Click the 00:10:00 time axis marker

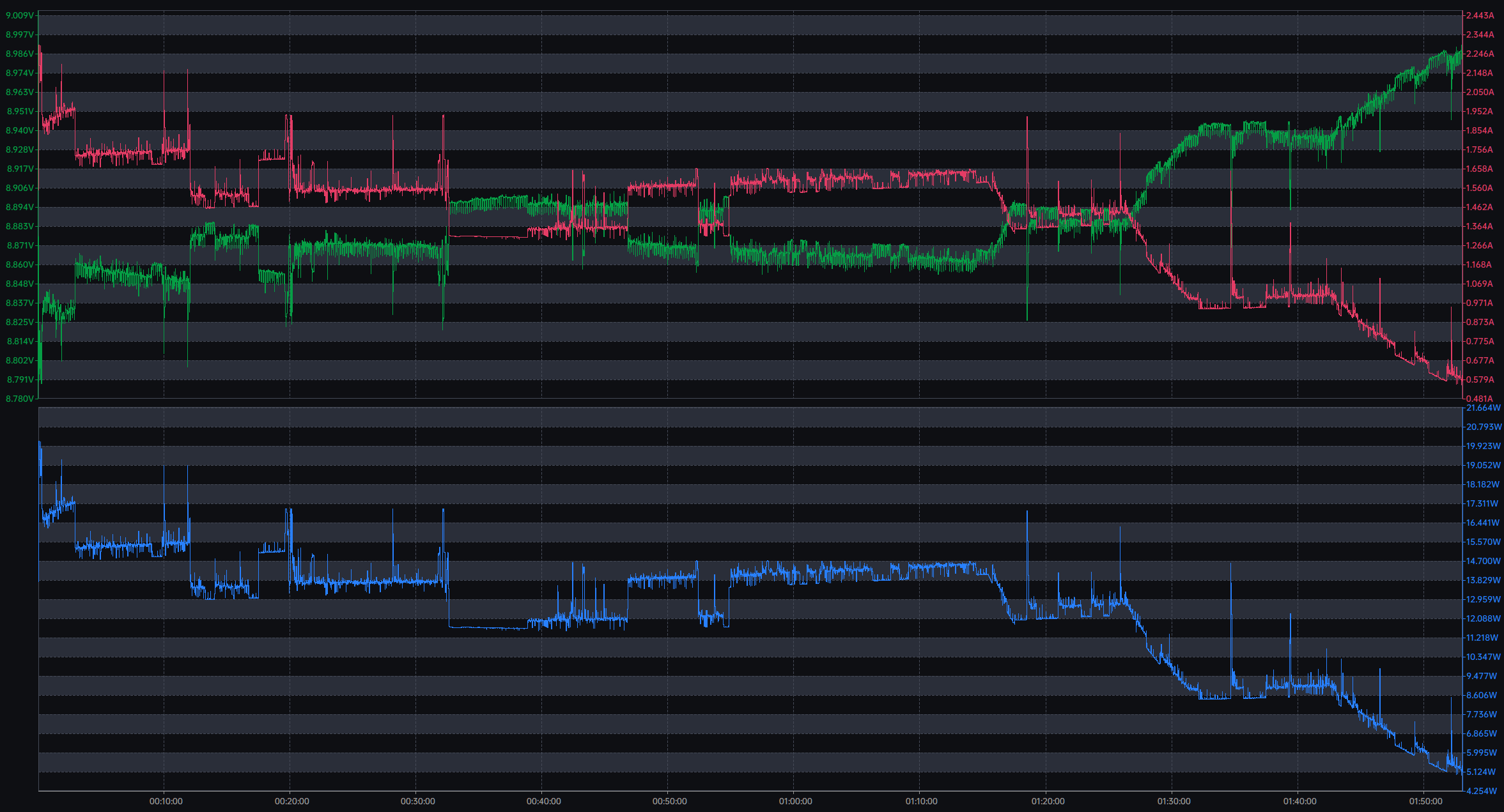pos(166,801)
